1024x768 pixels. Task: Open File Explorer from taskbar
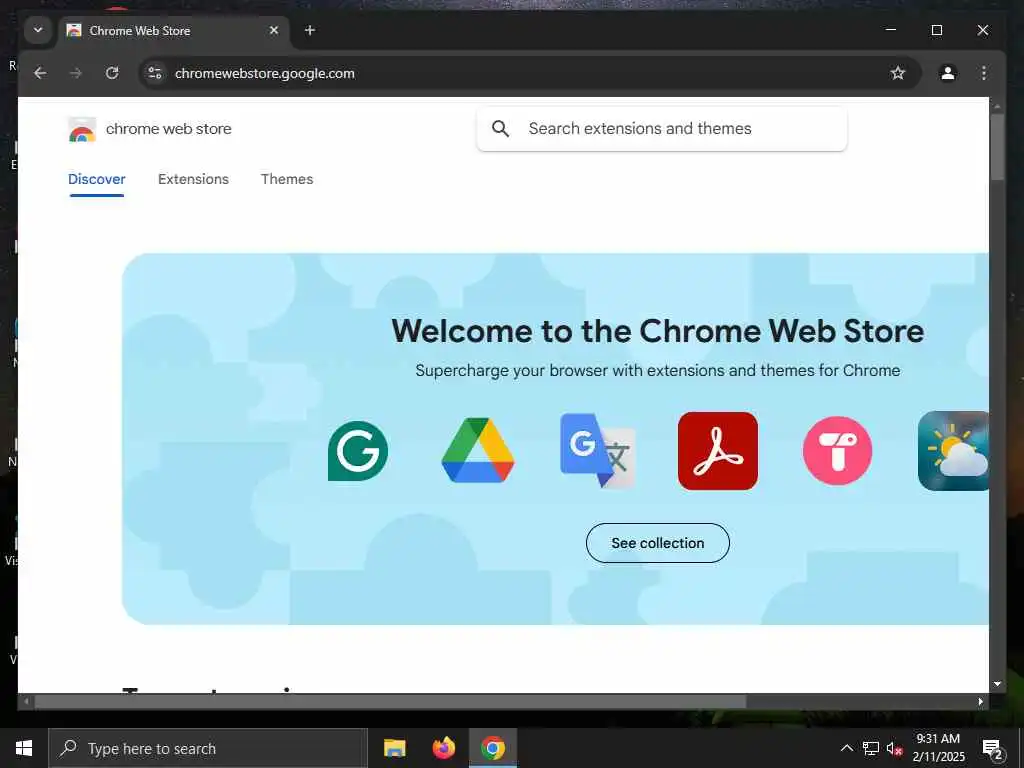pos(394,748)
